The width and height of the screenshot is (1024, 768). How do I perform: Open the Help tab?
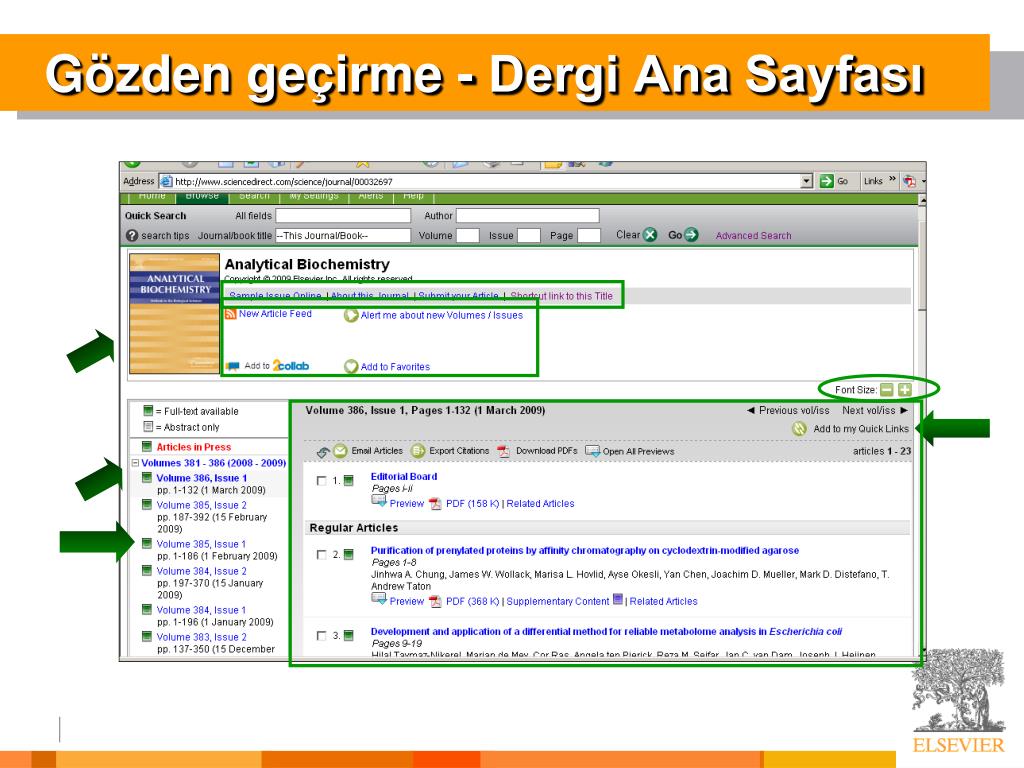413,196
